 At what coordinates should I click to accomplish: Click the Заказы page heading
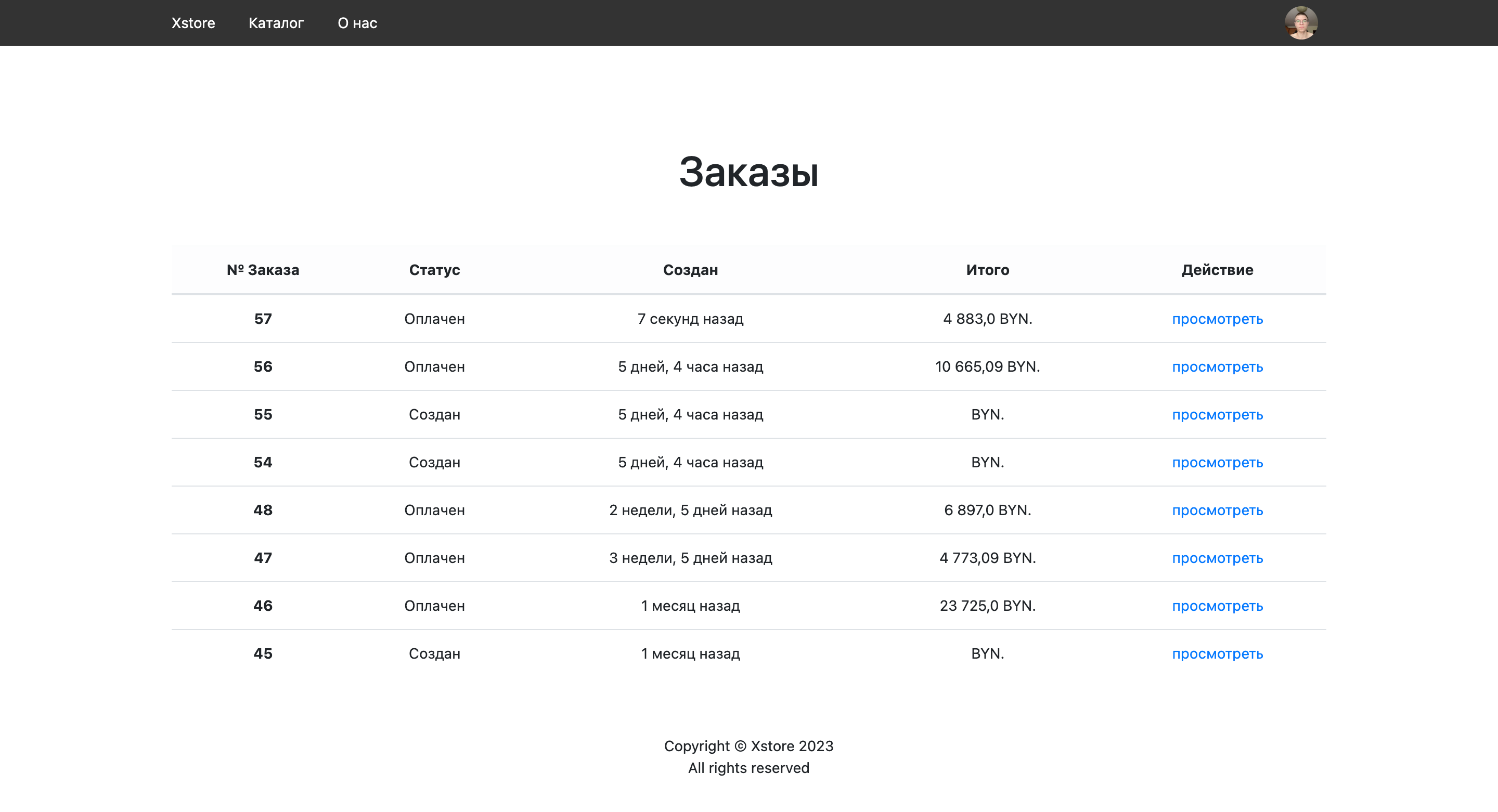click(748, 172)
